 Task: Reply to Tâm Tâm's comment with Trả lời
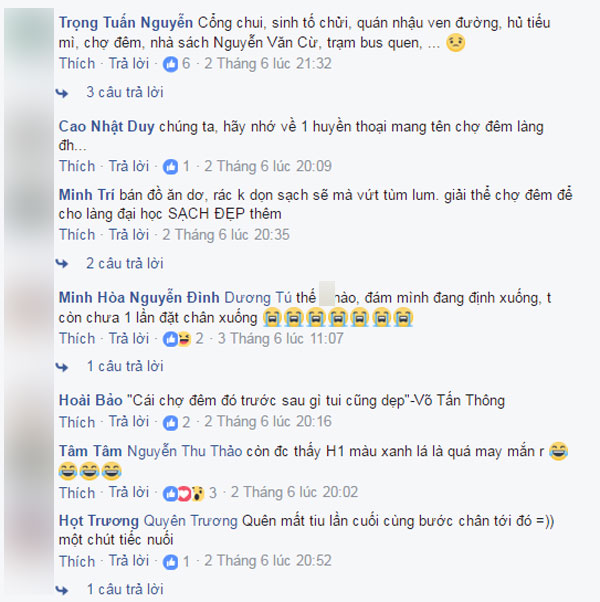click(129, 493)
